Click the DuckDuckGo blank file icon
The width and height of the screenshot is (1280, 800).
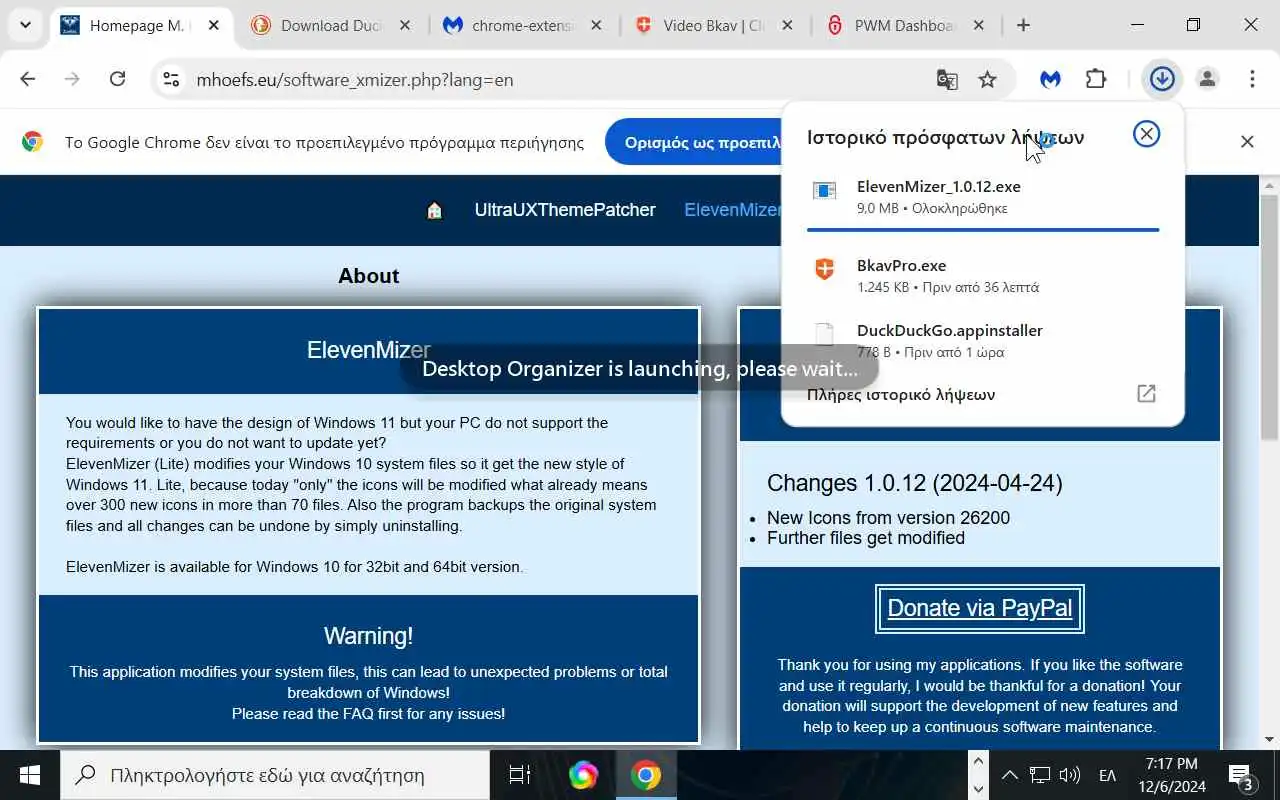coord(824,334)
